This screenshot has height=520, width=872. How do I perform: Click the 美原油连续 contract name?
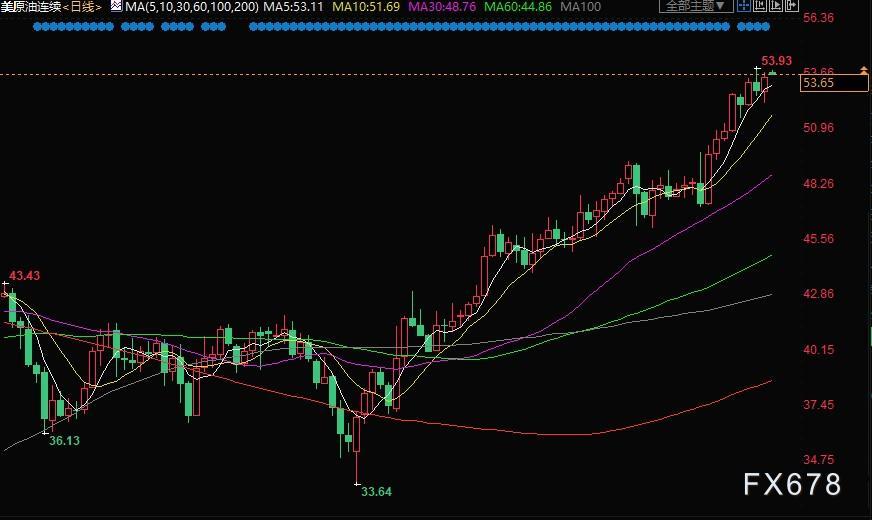click(x=31, y=7)
